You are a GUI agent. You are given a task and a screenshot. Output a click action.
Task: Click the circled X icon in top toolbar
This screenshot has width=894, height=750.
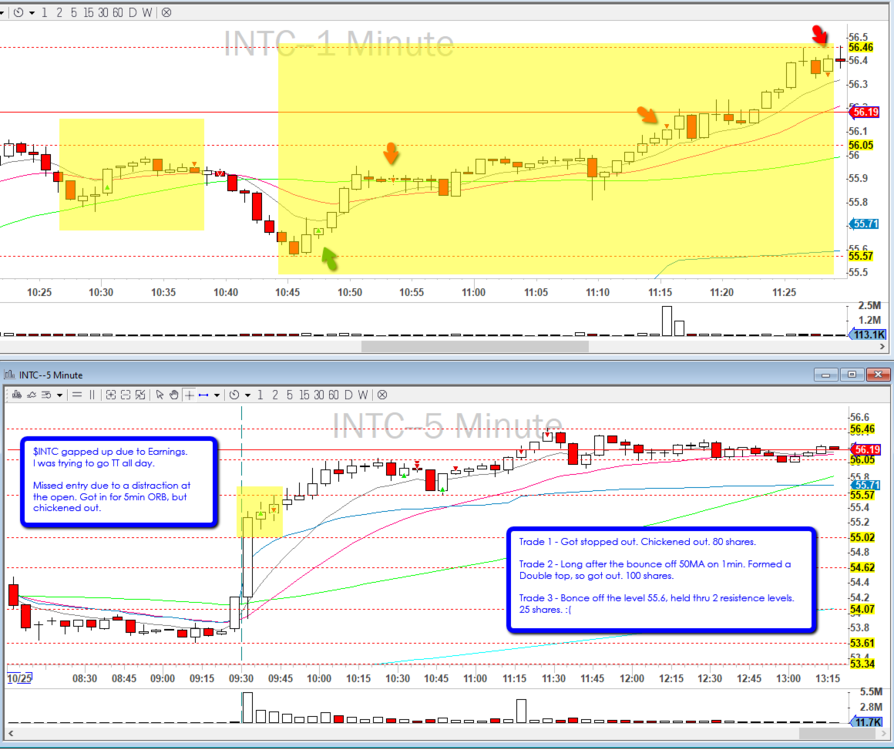click(165, 13)
